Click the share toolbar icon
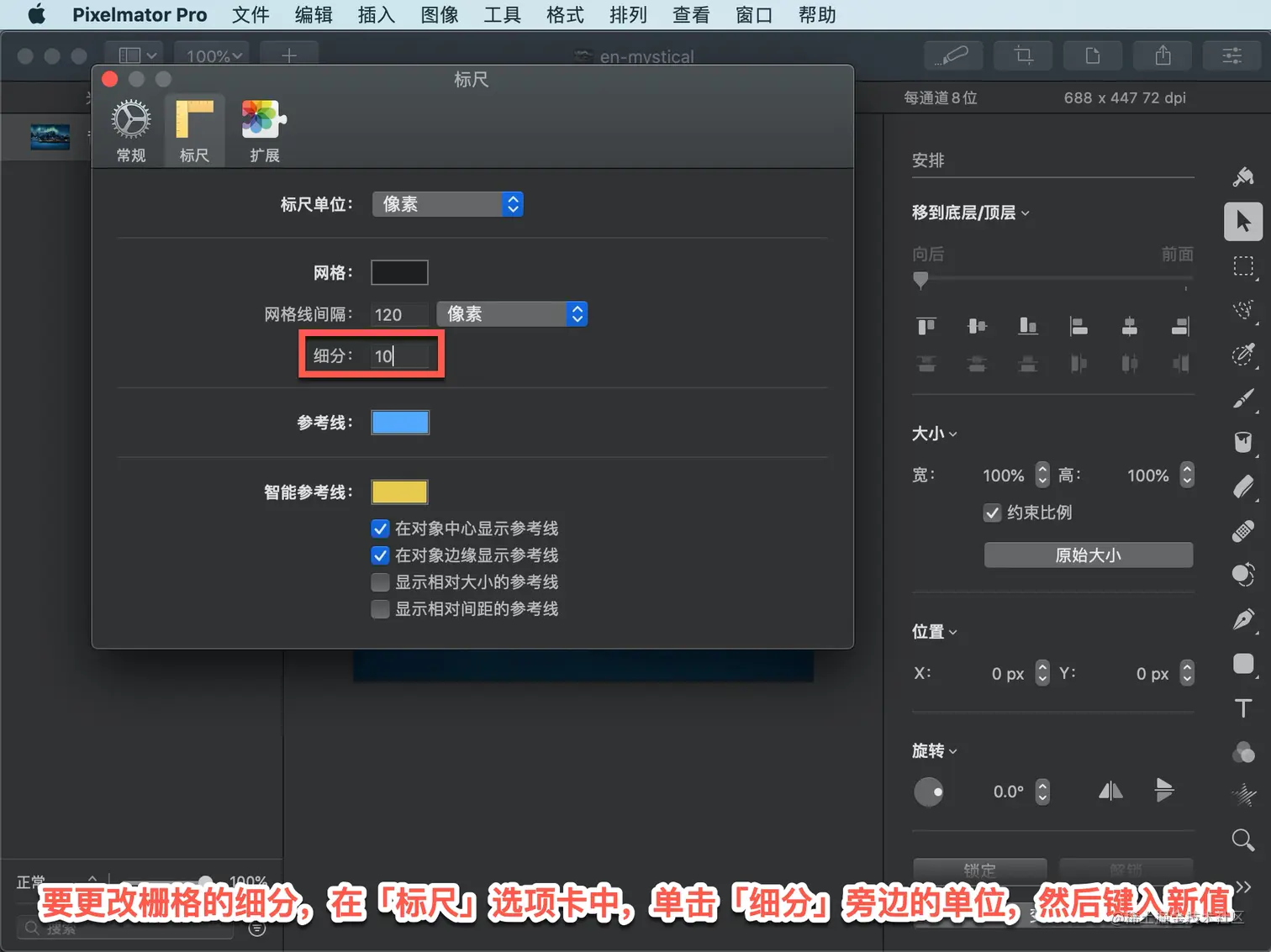 pyautogui.click(x=1163, y=55)
